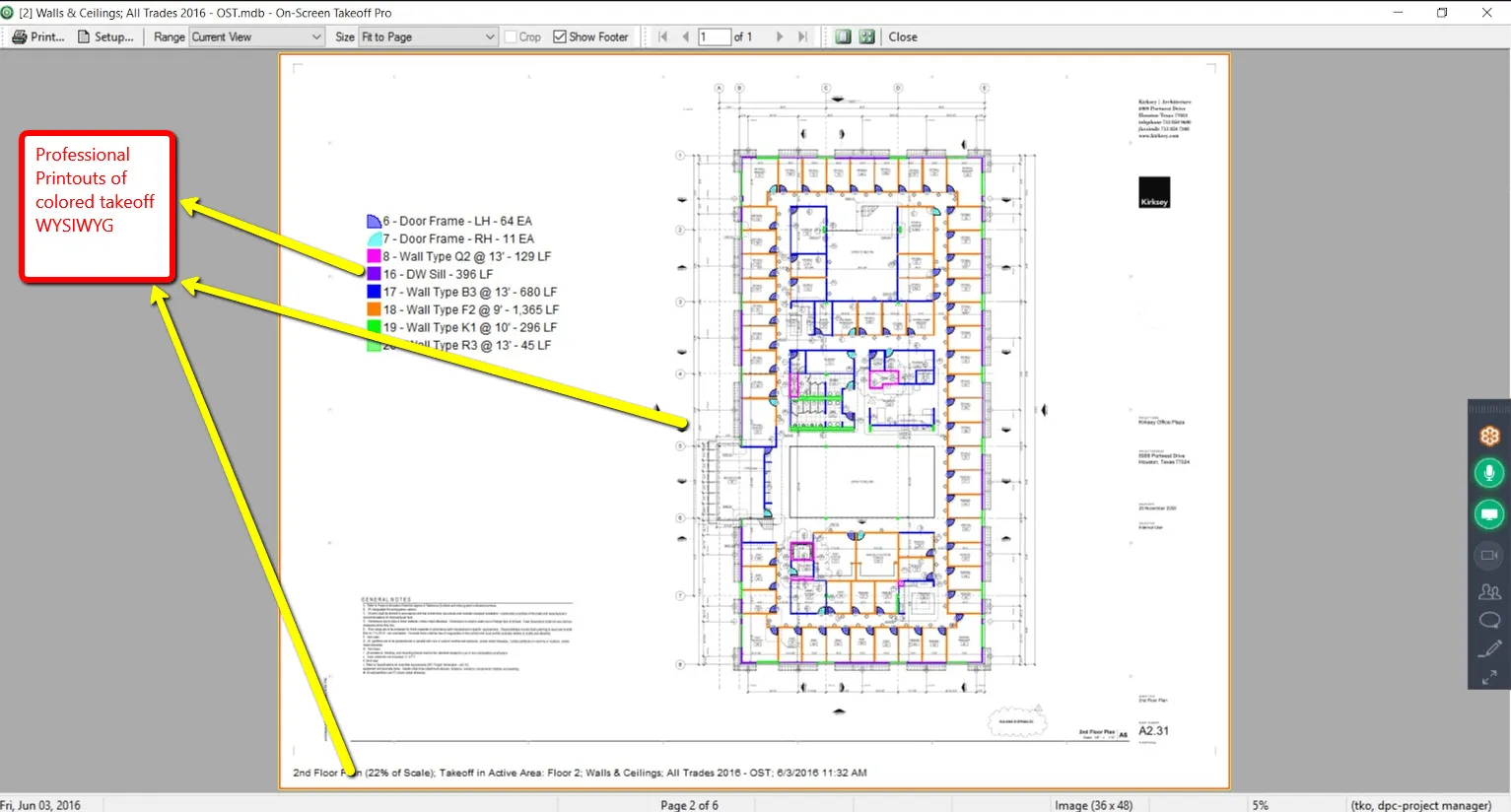Click the purple DW Sill legend swatch

(374, 274)
